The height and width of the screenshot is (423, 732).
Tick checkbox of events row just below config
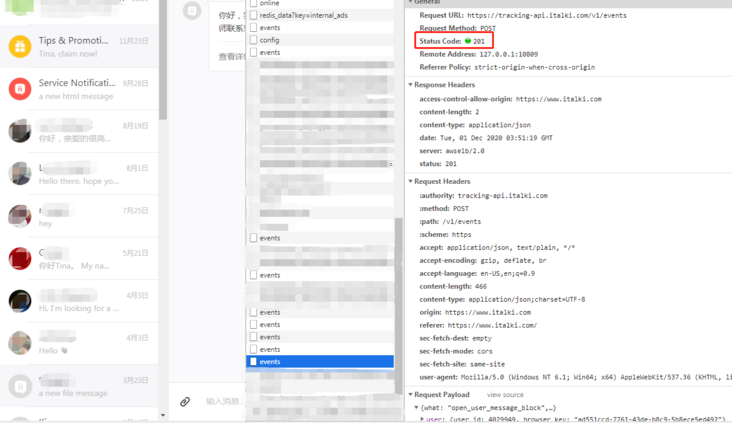pos(253,52)
